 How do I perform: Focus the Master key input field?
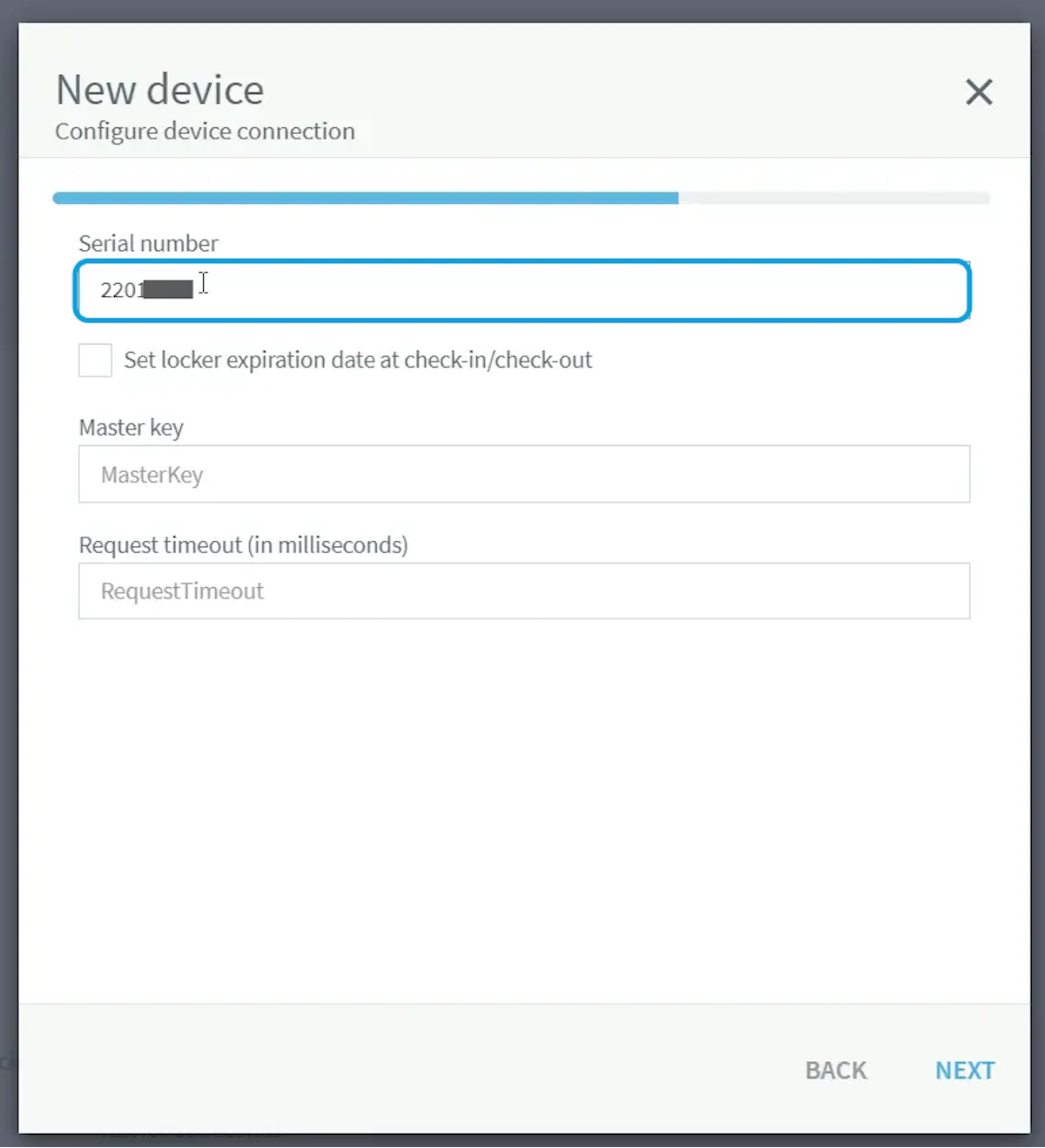coord(523,474)
